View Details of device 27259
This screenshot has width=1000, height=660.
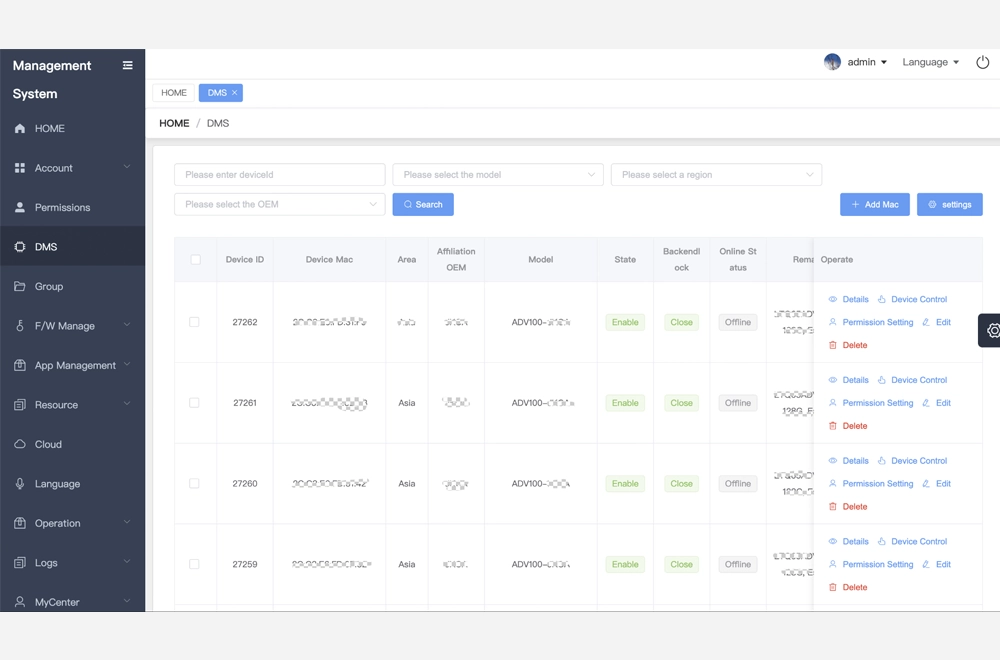pos(849,541)
